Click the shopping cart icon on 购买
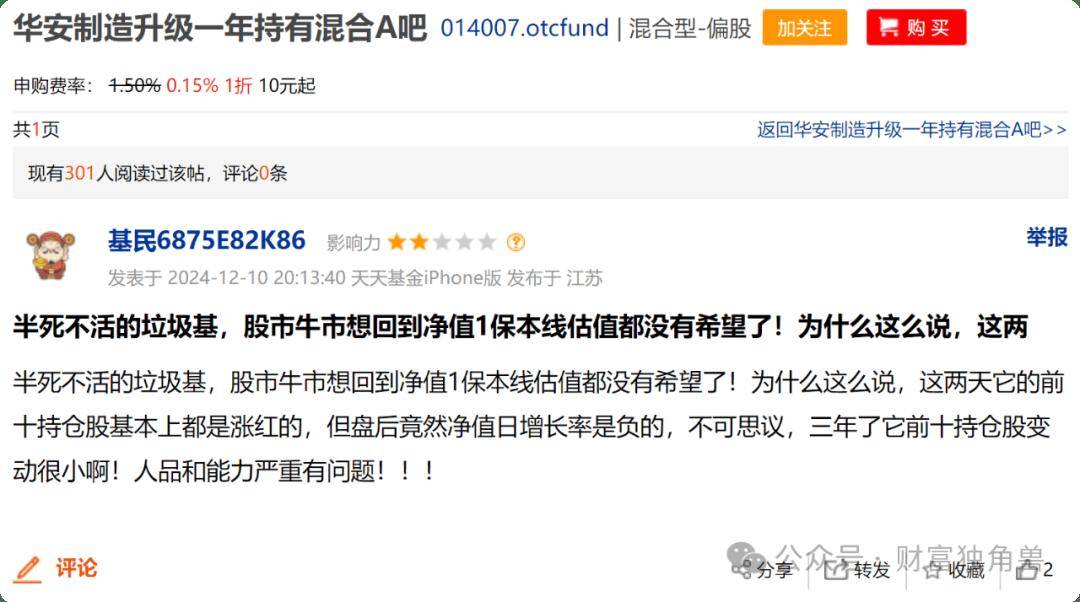Image resolution: width=1080 pixels, height=602 pixels. [889, 28]
